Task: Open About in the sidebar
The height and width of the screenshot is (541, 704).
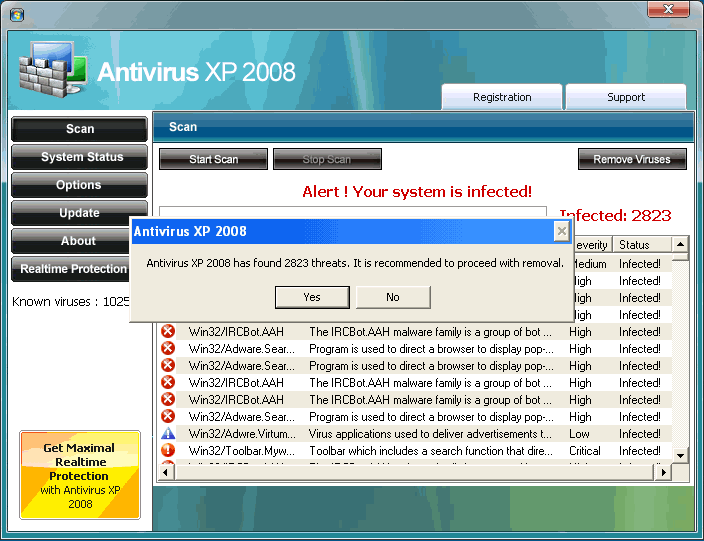Action: pyautogui.click(x=71, y=241)
